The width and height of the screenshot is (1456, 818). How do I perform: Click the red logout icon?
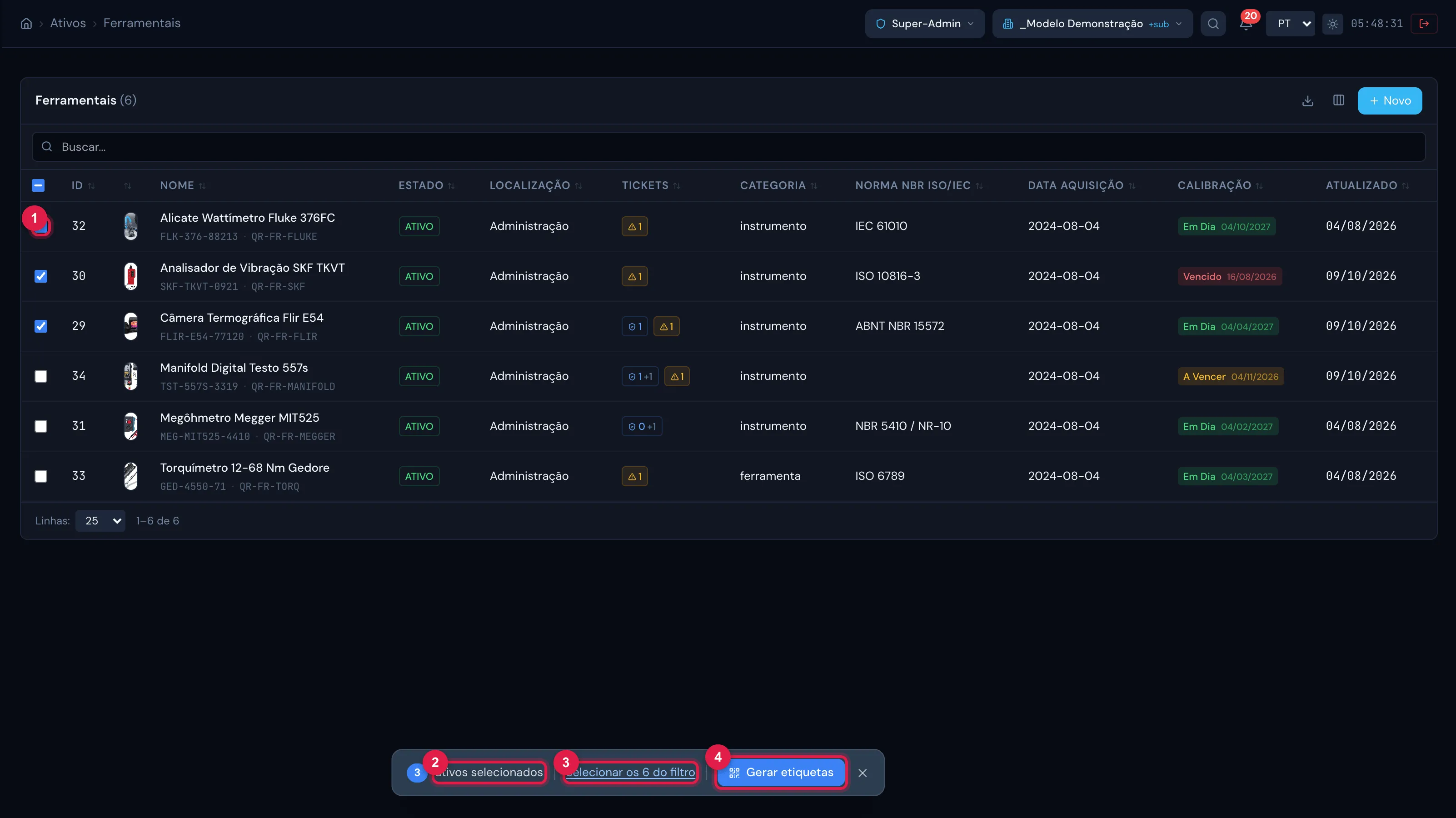point(1424,24)
